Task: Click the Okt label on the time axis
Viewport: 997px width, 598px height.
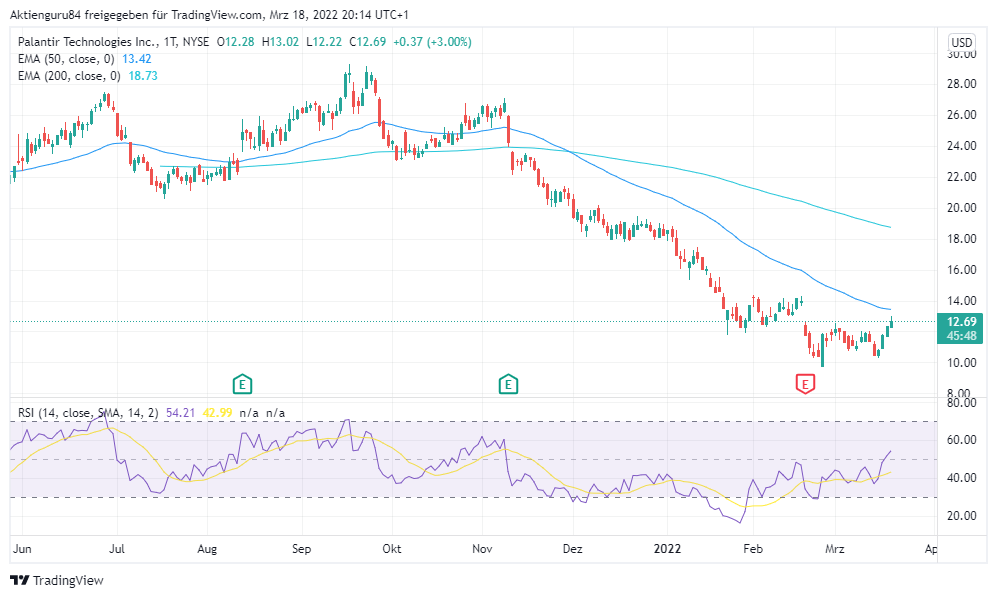Action: click(x=392, y=549)
